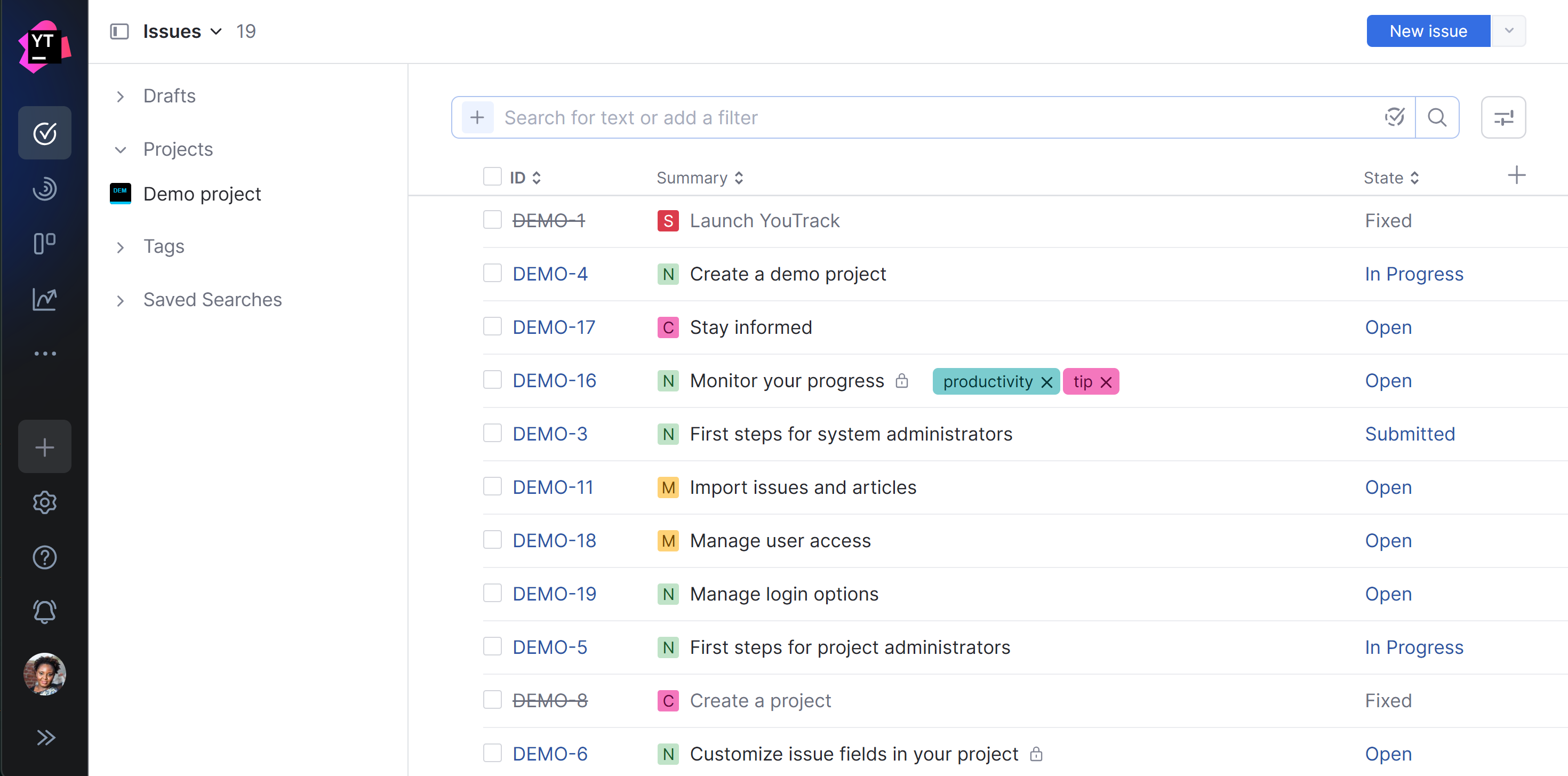Check the checkbox for issue DEMO-16
The width and height of the screenshot is (1568, 776).
tap(492, 379)
